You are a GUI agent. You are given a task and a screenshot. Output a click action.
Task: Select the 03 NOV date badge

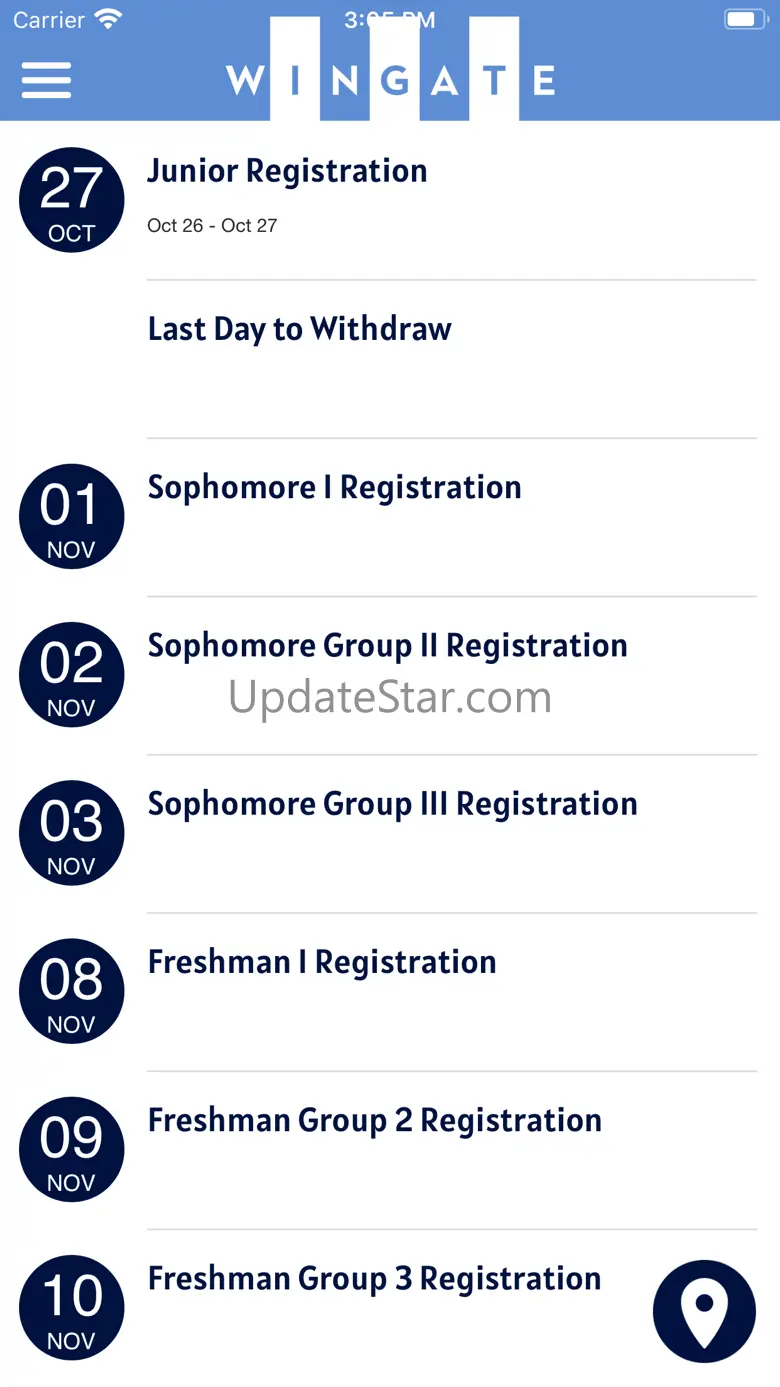(x=71, y=832)
